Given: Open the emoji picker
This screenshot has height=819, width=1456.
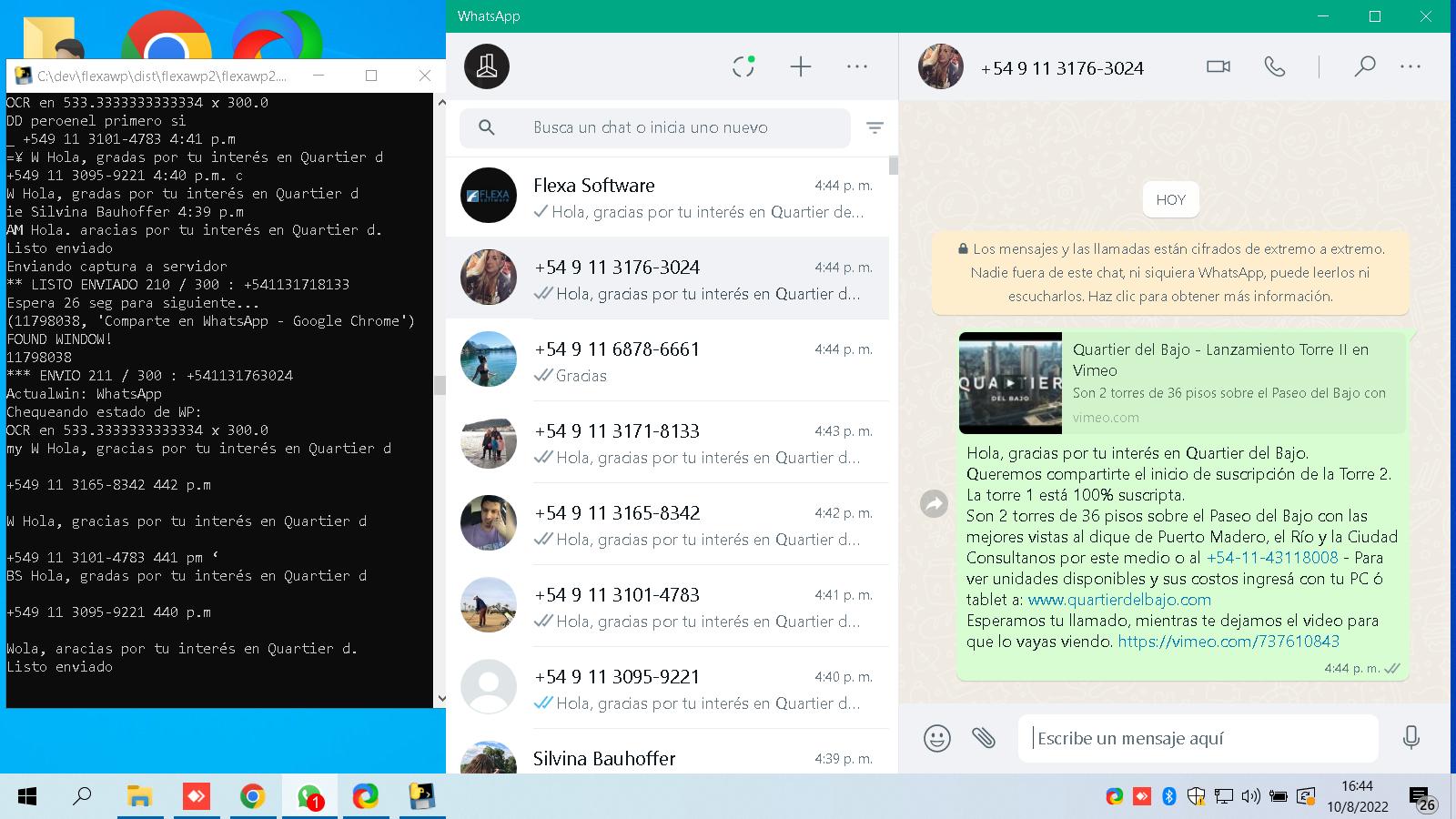Looking at the screenshot, I should [937, 737].
